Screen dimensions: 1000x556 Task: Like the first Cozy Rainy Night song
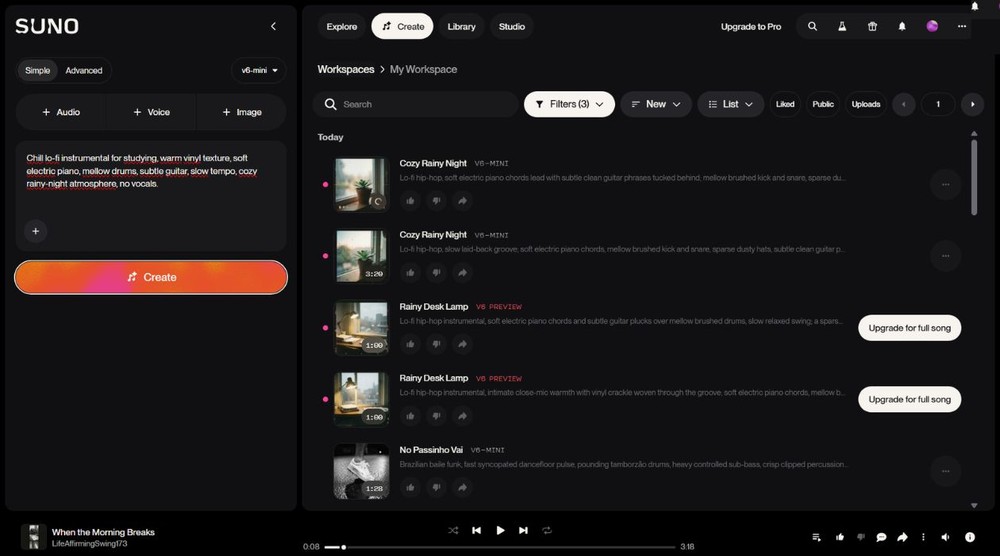point(410,201)
